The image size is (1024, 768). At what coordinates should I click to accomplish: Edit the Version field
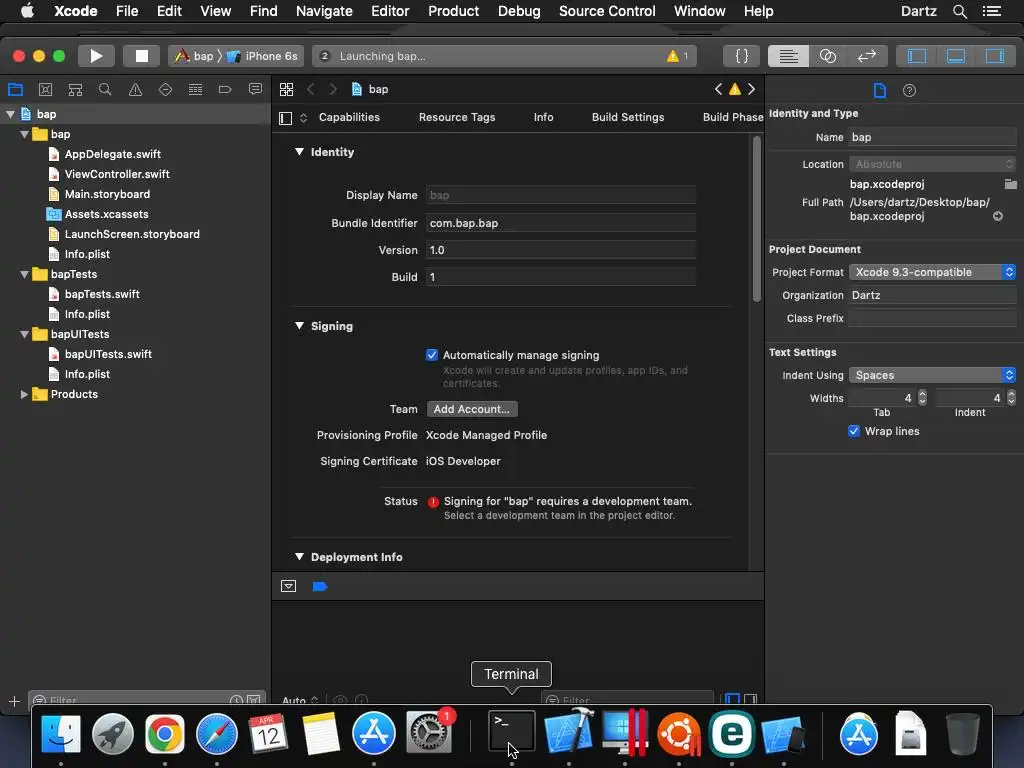click(560, 250)
